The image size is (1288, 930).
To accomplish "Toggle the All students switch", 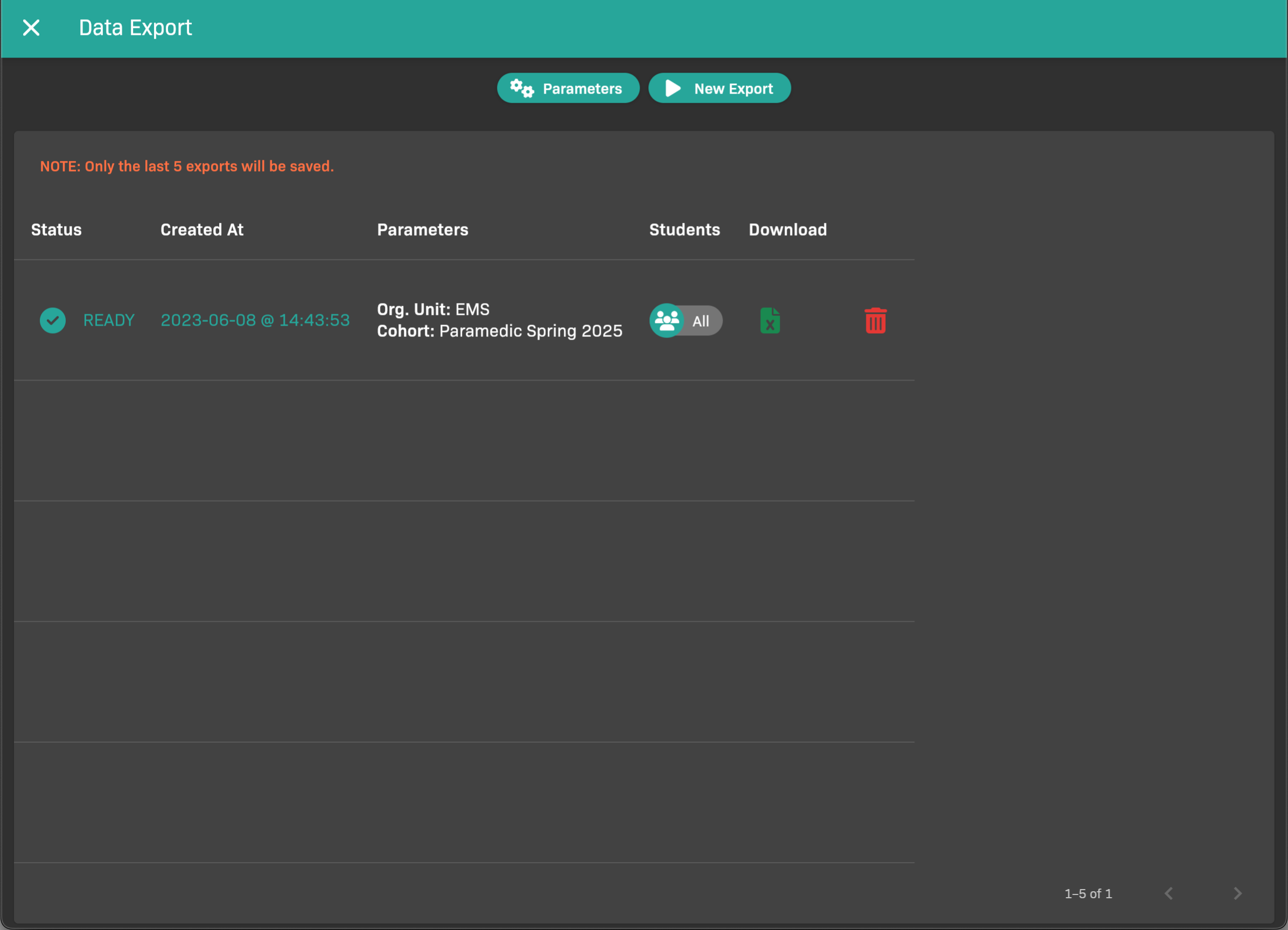I will click(x=701, y=321).
